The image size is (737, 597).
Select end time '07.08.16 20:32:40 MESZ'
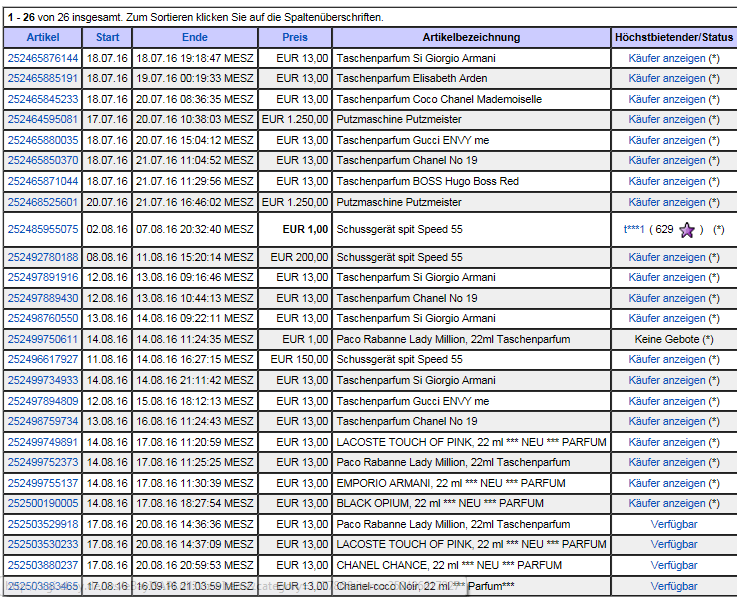tap(195, 229)
